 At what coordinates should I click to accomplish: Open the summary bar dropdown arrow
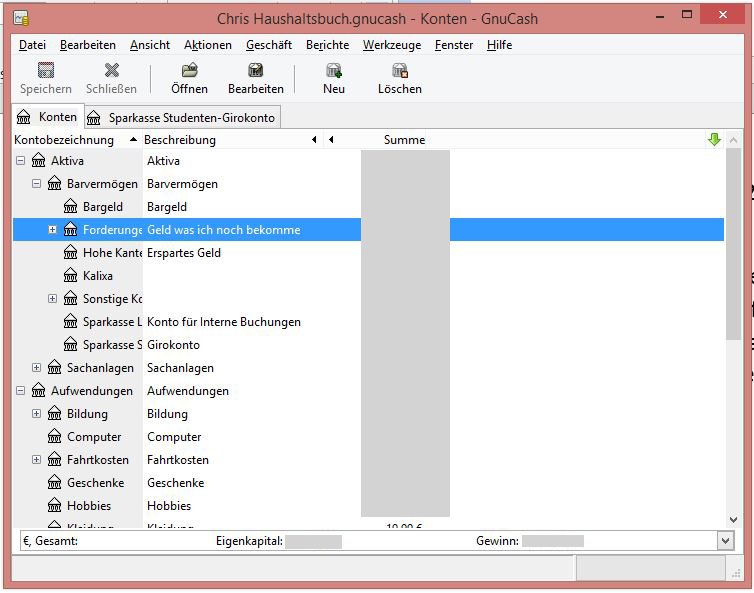726,541
